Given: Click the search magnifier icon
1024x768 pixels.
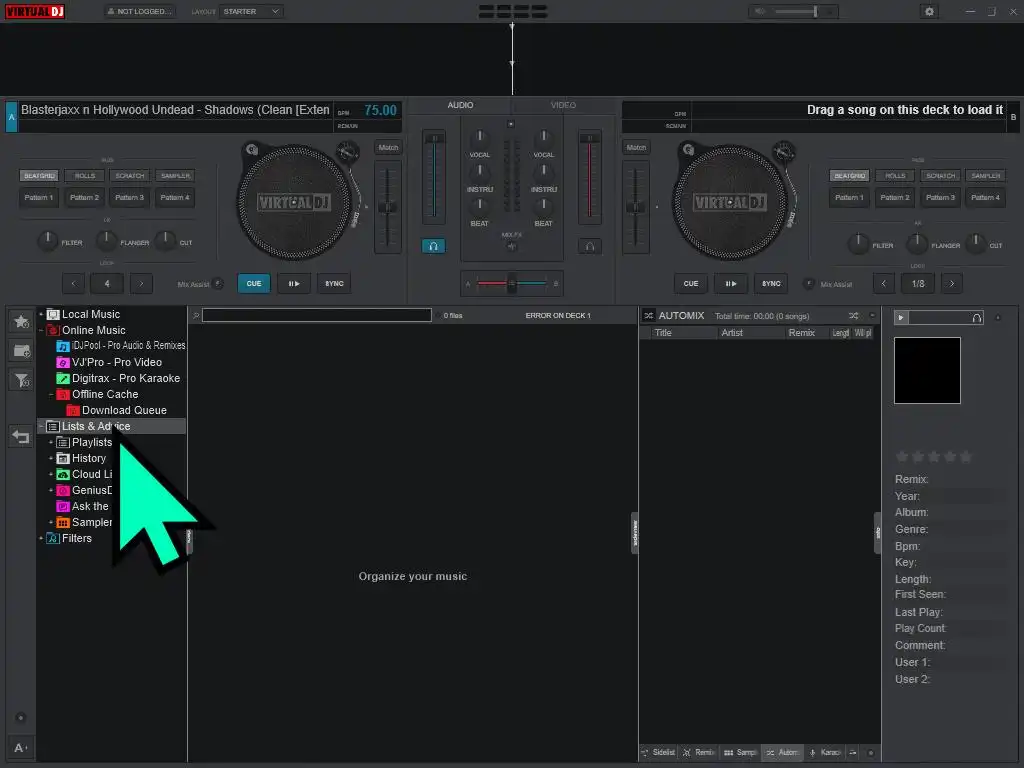Looking at the screenshot, I should click(196, 315).
